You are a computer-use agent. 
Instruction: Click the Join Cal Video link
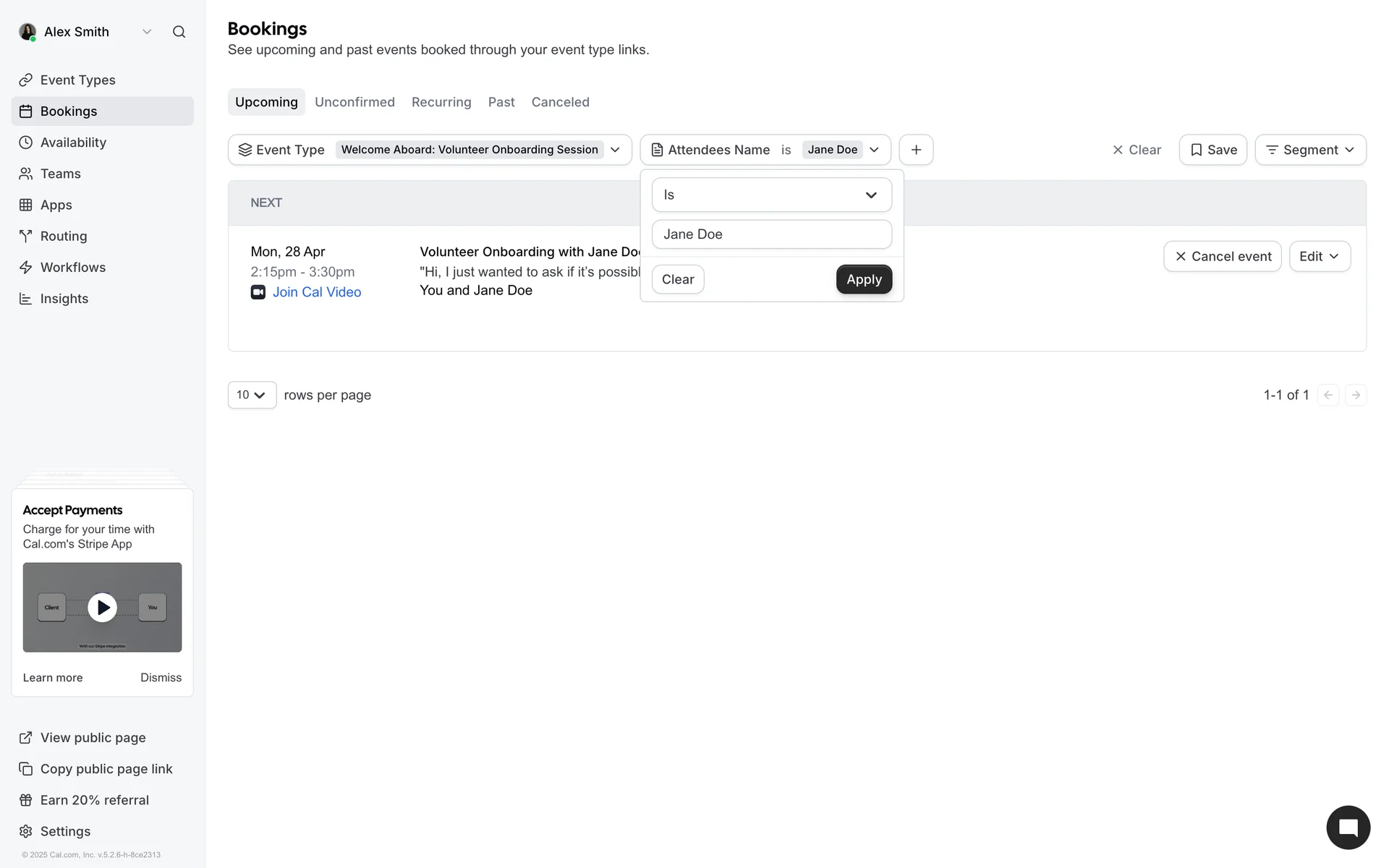tap(316, 292)
